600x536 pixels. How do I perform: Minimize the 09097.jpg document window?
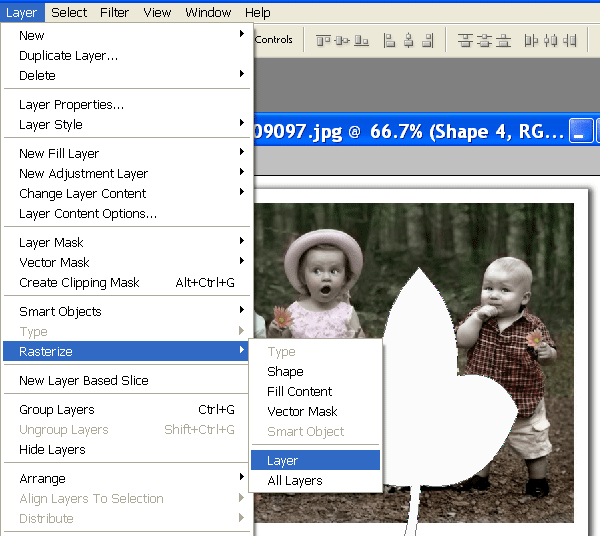581,131
